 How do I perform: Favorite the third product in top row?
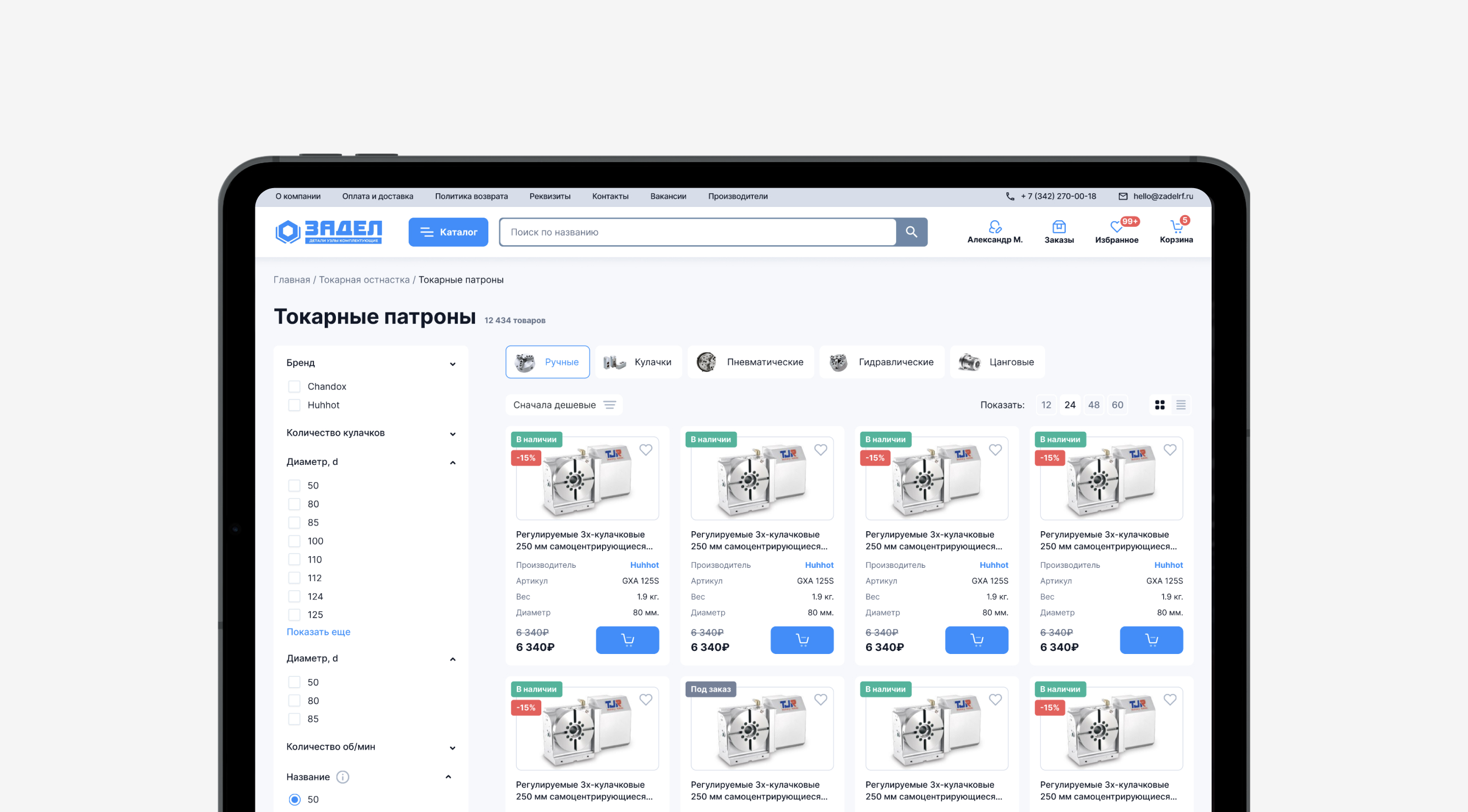pos(995,450)
